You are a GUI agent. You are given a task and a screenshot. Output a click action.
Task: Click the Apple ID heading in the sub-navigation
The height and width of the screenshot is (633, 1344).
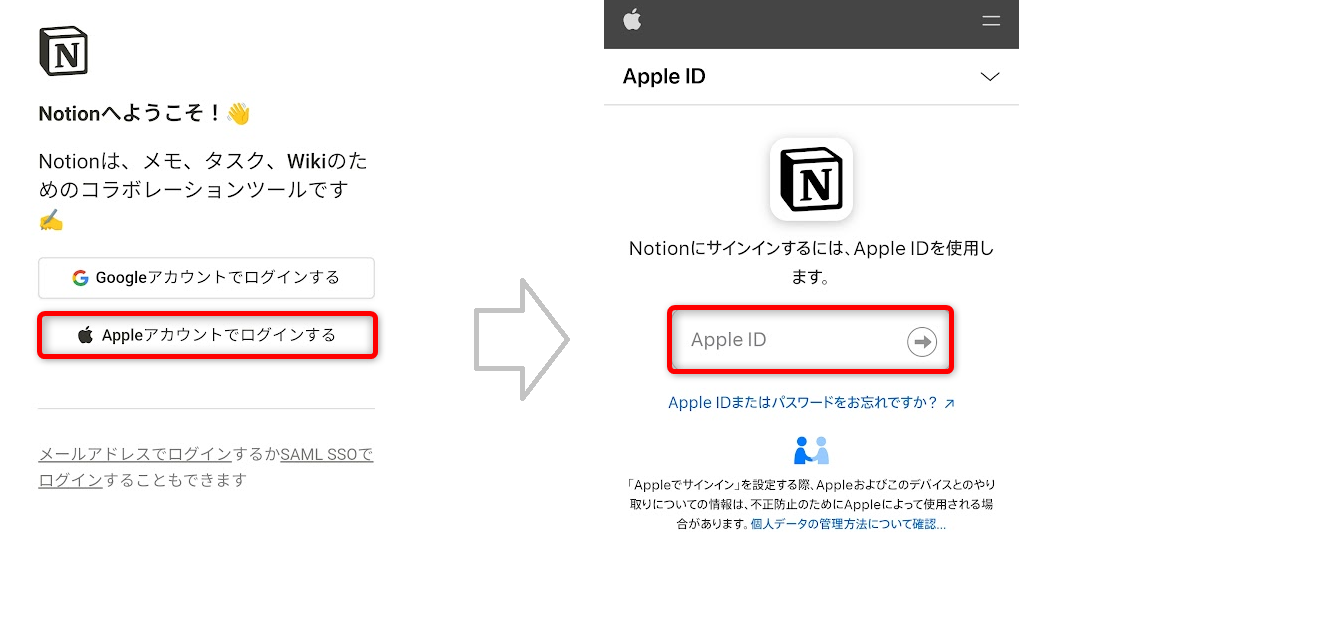tap(664, 77)
